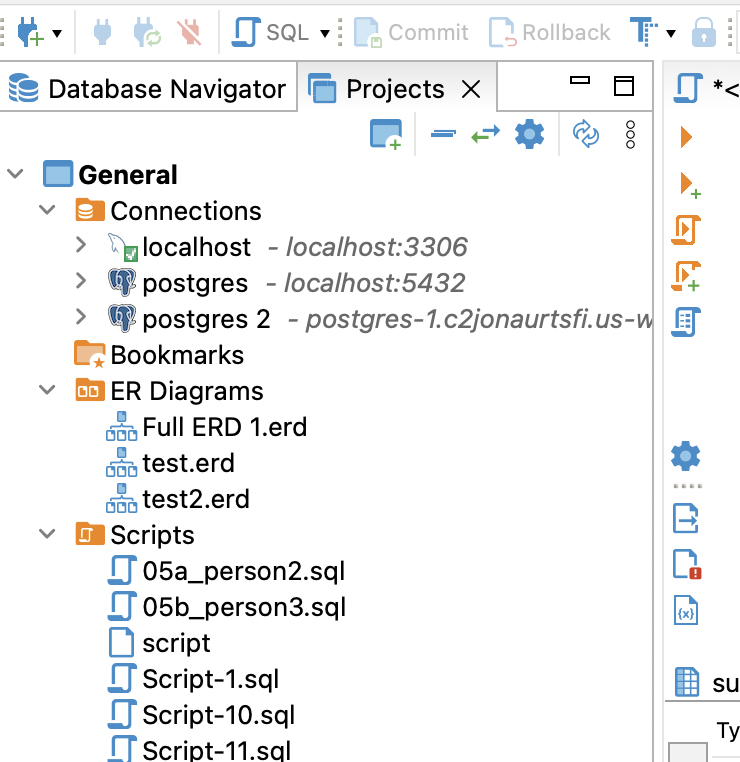This screenshot has height=762, width=740.
Task: Execute SQL statement with orange arrow
Action: pos(686,136)
